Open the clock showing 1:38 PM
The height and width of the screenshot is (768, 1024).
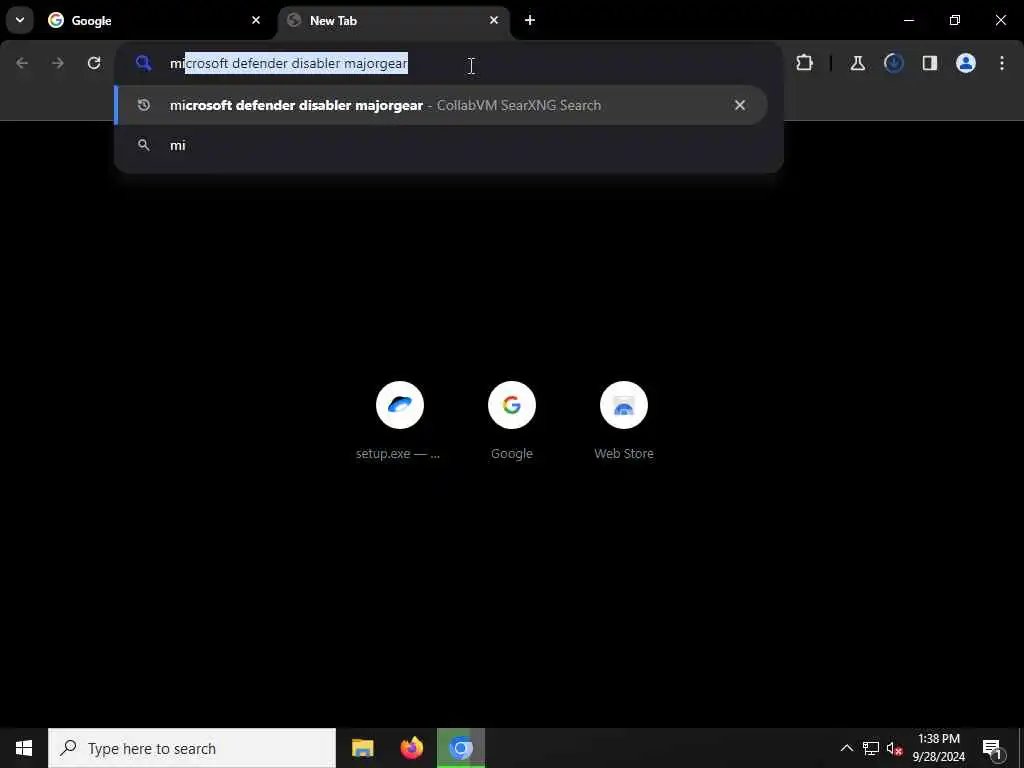point(938,748)
